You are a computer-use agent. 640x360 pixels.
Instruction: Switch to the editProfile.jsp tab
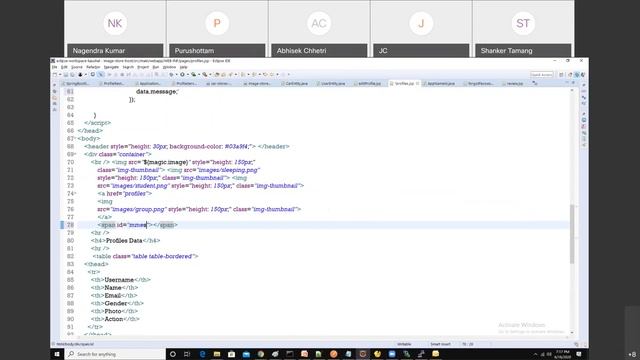pos(369,83)
